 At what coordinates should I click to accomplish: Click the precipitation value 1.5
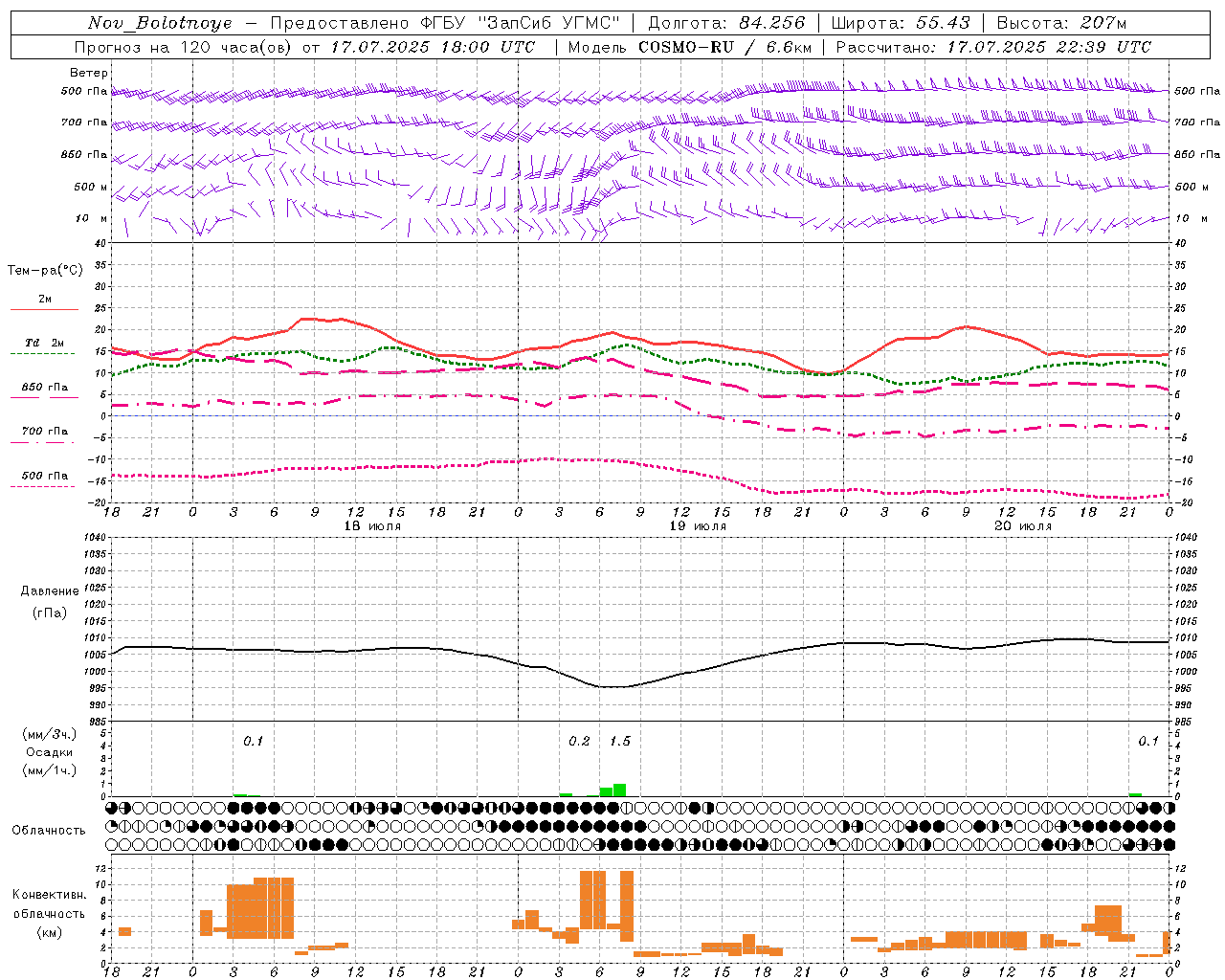pos(620,742)
